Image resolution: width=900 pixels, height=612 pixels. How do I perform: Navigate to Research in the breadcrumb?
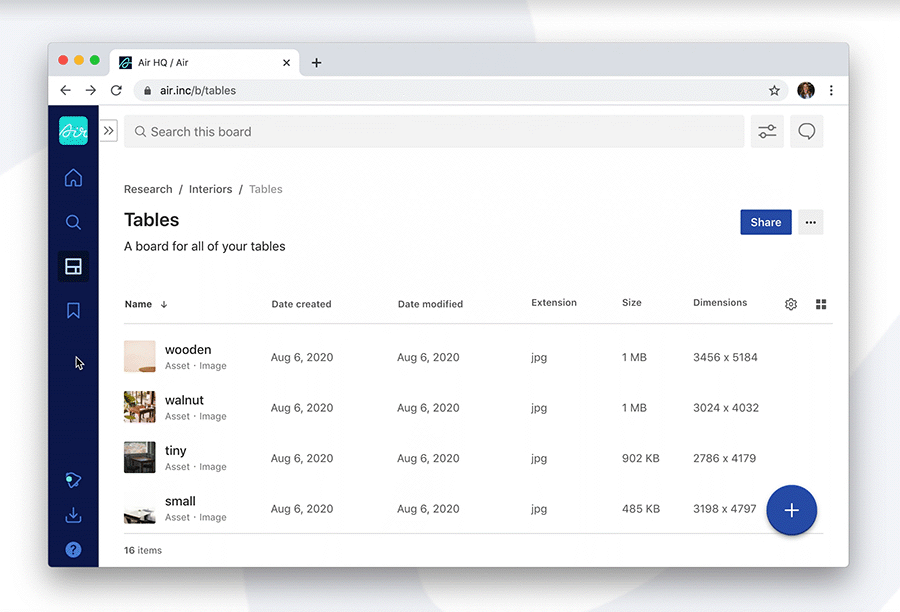coord(148,189)
